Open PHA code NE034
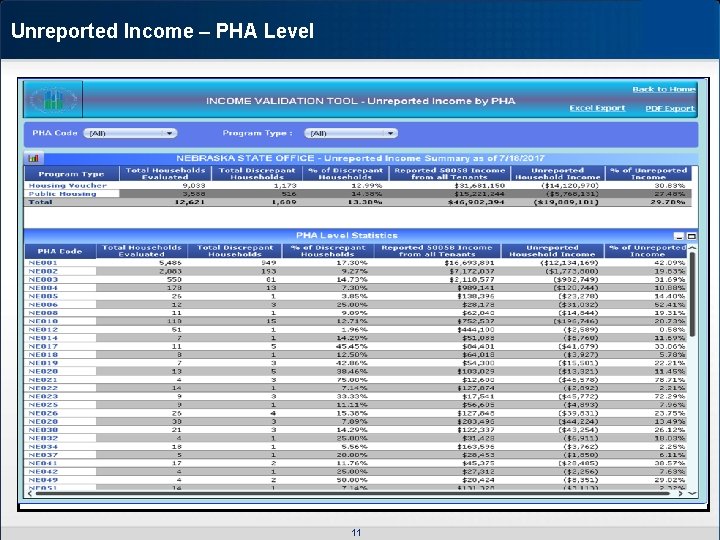 (43, 446)
